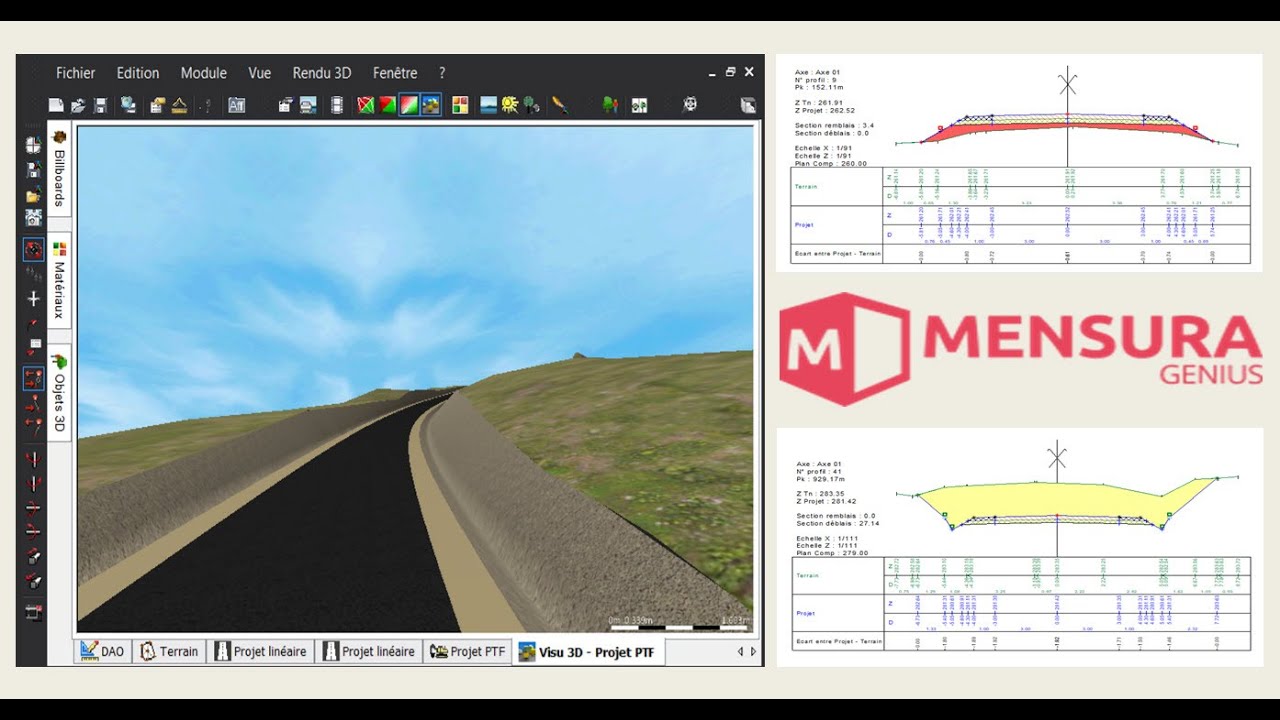Click the film strip video icon
This screenshot has height=720, width=1280.
pos(337,105)
